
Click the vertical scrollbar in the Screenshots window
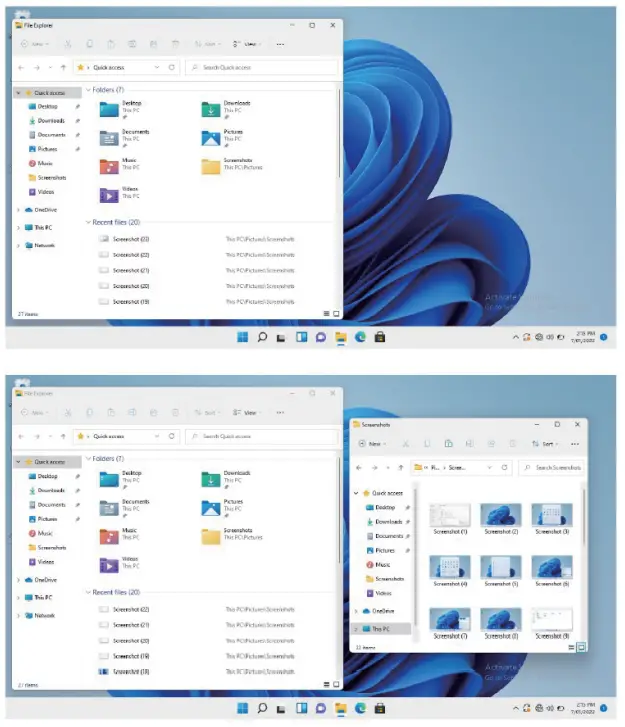584,517
